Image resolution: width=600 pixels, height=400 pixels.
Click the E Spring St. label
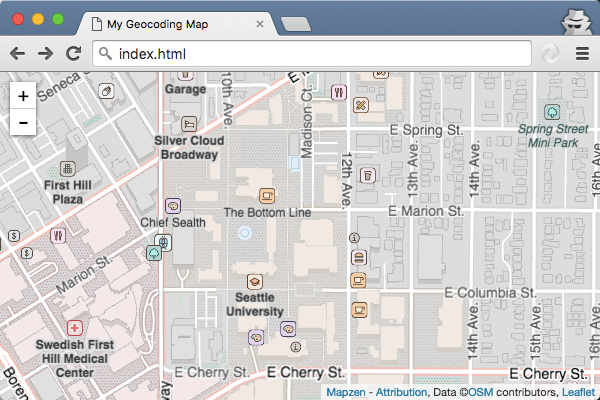point(426,130)
